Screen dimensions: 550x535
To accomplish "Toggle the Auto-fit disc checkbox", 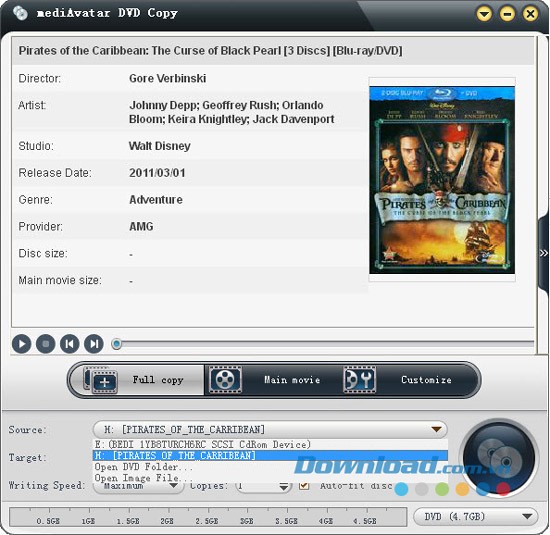I will pos(304,486).
